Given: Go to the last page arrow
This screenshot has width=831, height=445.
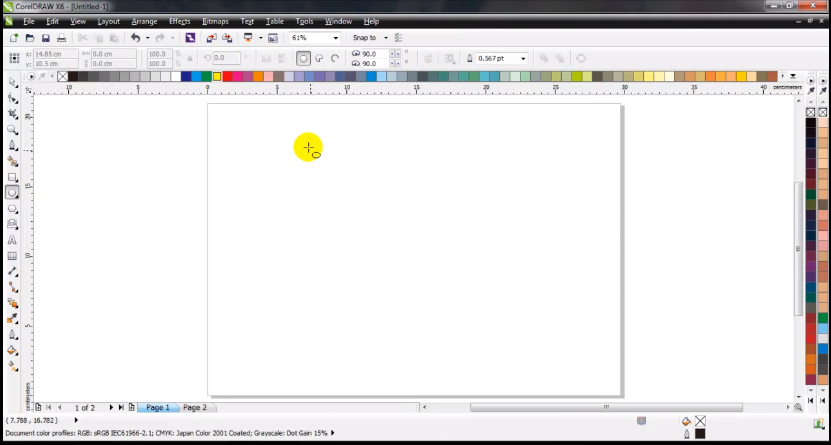Looking at the screenshot, I should 121,407.
